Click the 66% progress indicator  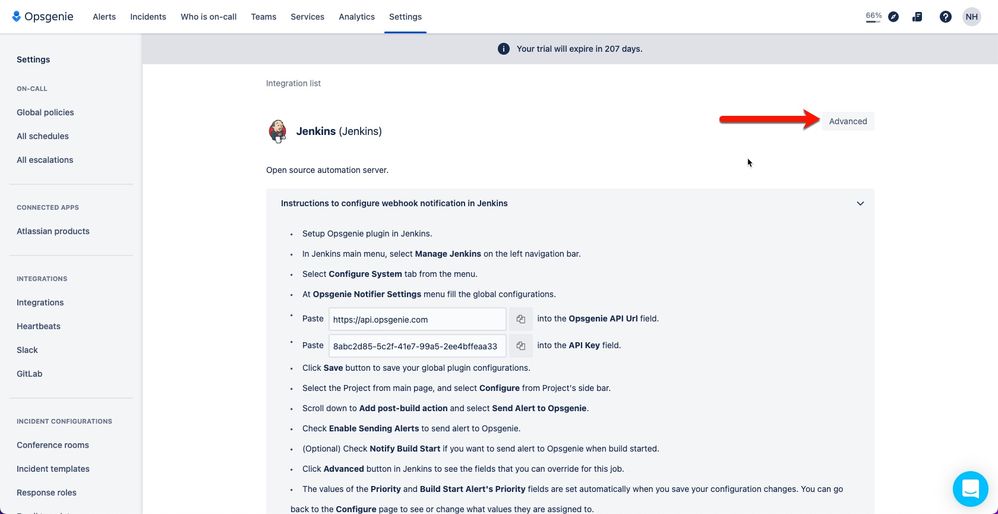[x=873, y=17]
